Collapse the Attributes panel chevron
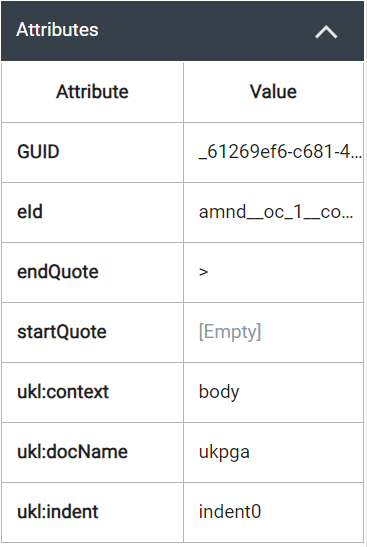Screen dimensions: 367x547 click(326, 32)
